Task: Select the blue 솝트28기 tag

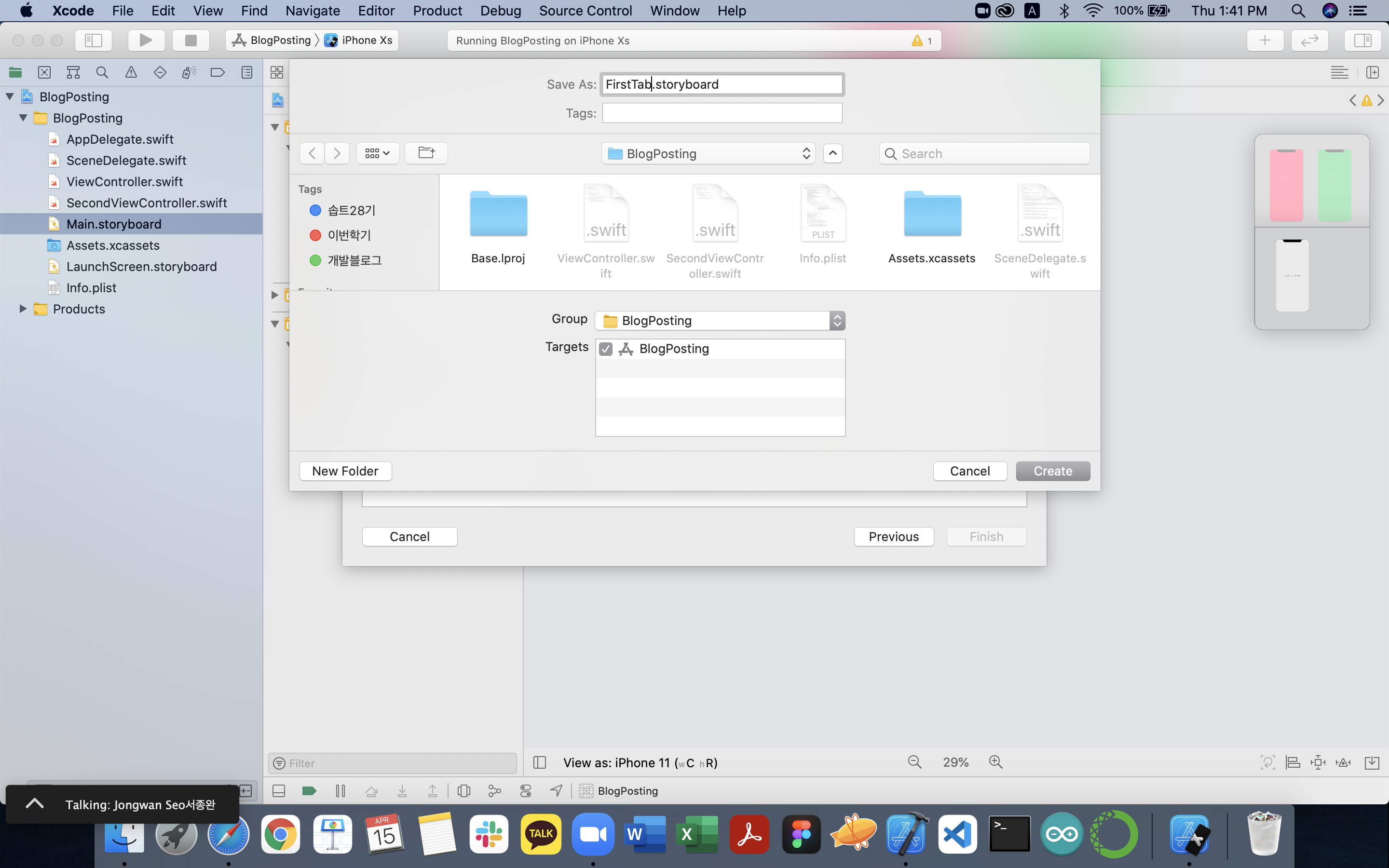Action: [x=342, y=211]
